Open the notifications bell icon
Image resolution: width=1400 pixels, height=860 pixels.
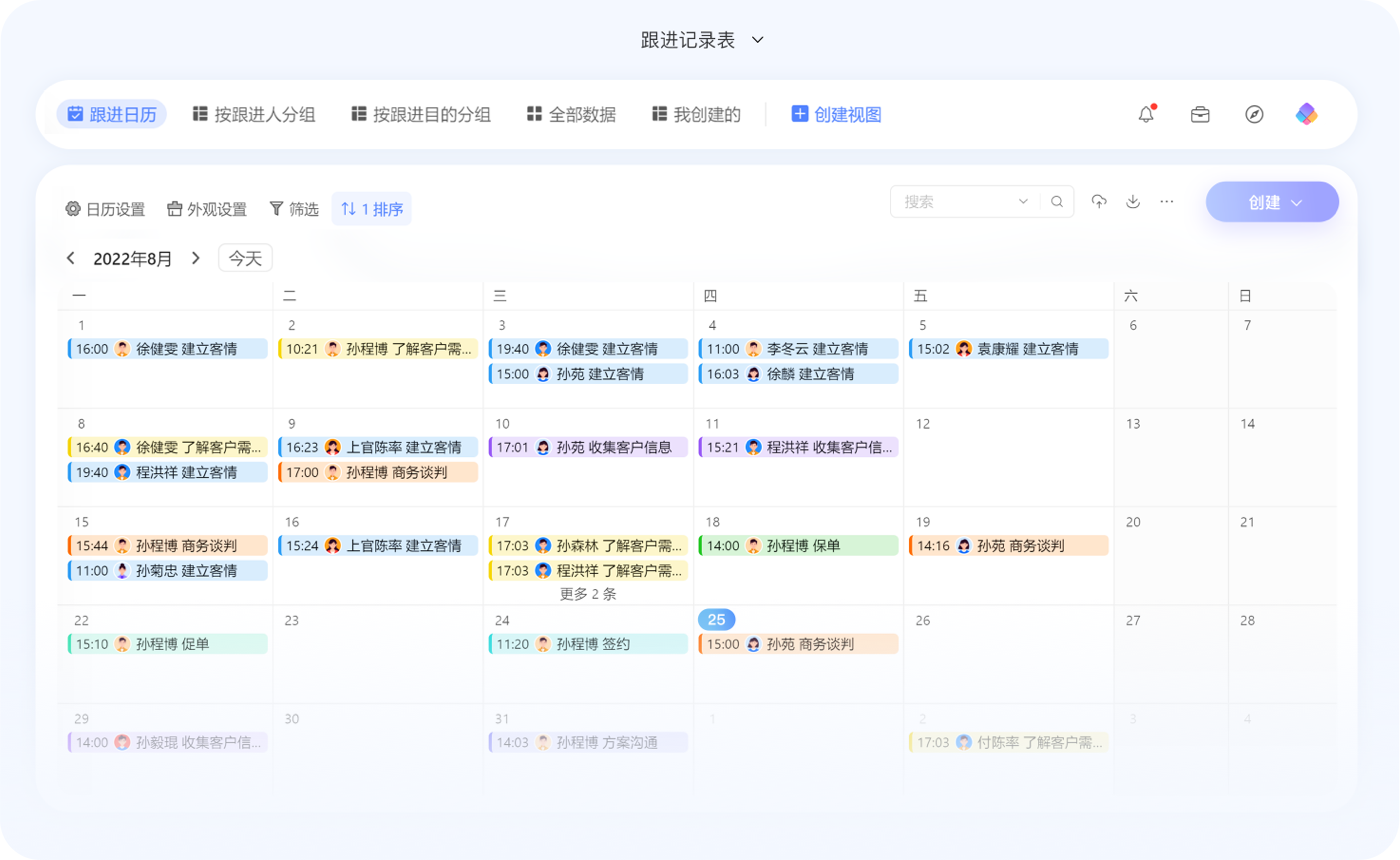[1146, 114]
